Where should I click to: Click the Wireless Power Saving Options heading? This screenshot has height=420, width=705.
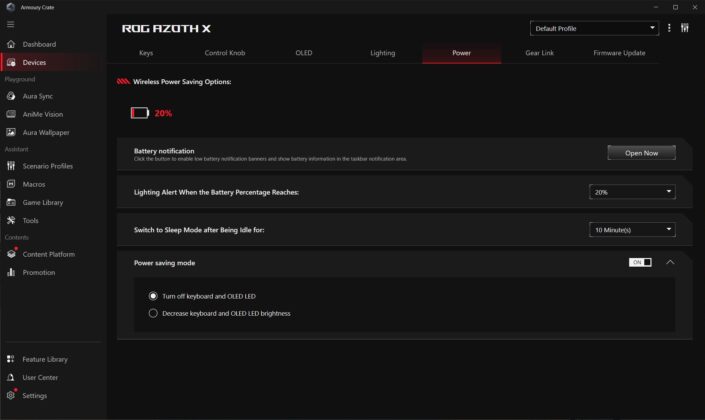click(182, 82)
